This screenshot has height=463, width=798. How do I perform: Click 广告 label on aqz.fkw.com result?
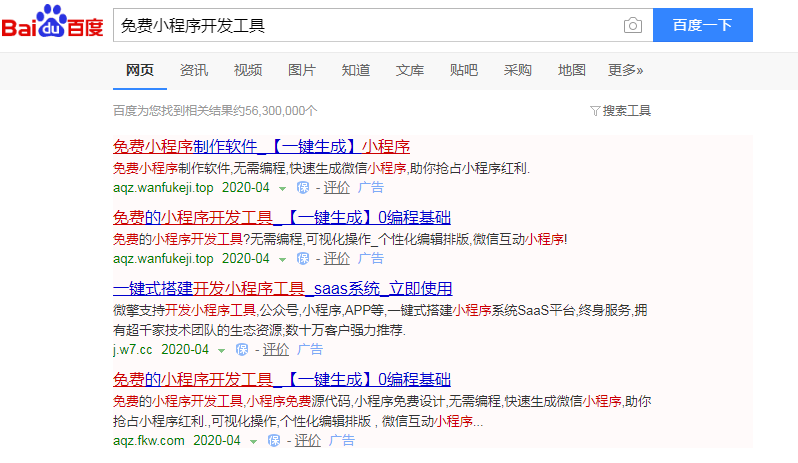341,441
